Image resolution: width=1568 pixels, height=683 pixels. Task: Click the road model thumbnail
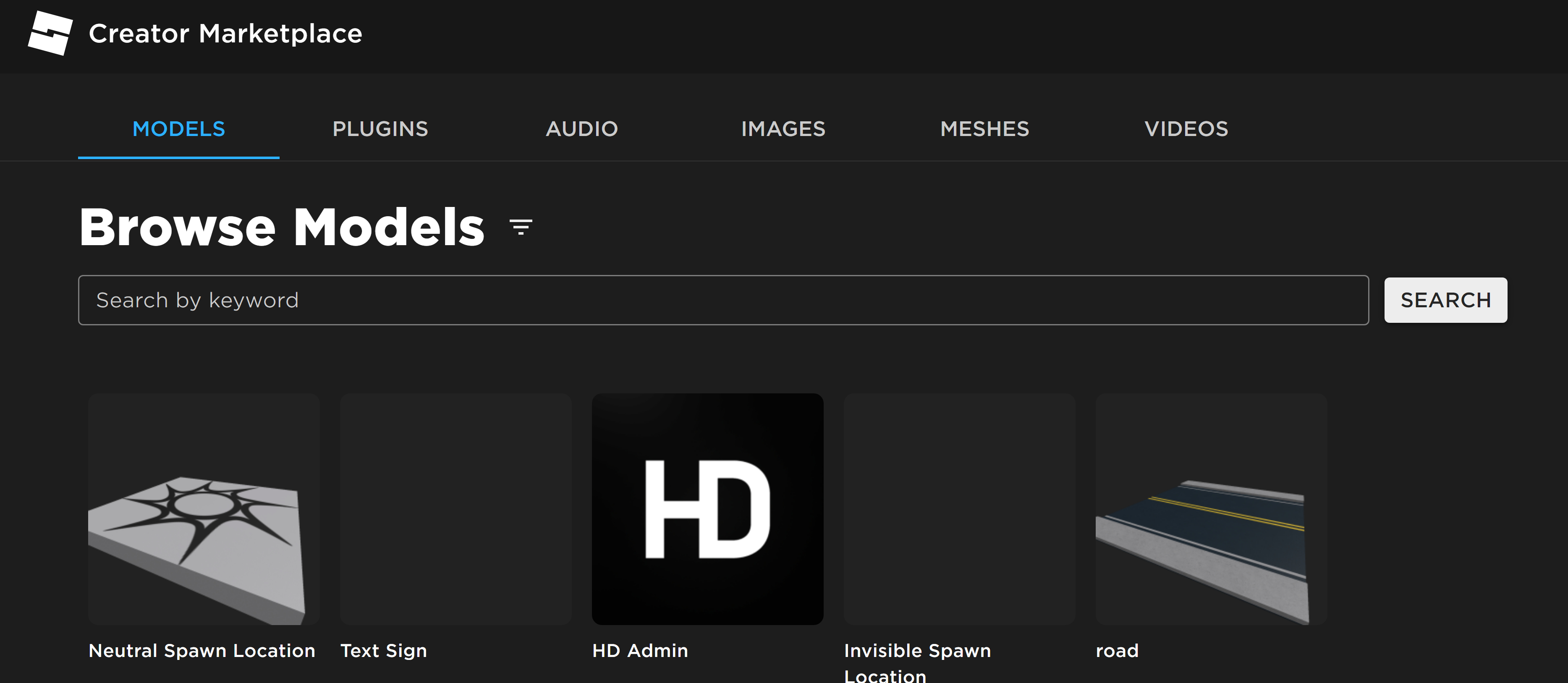pyautogui.click(x=1211, y=509)
